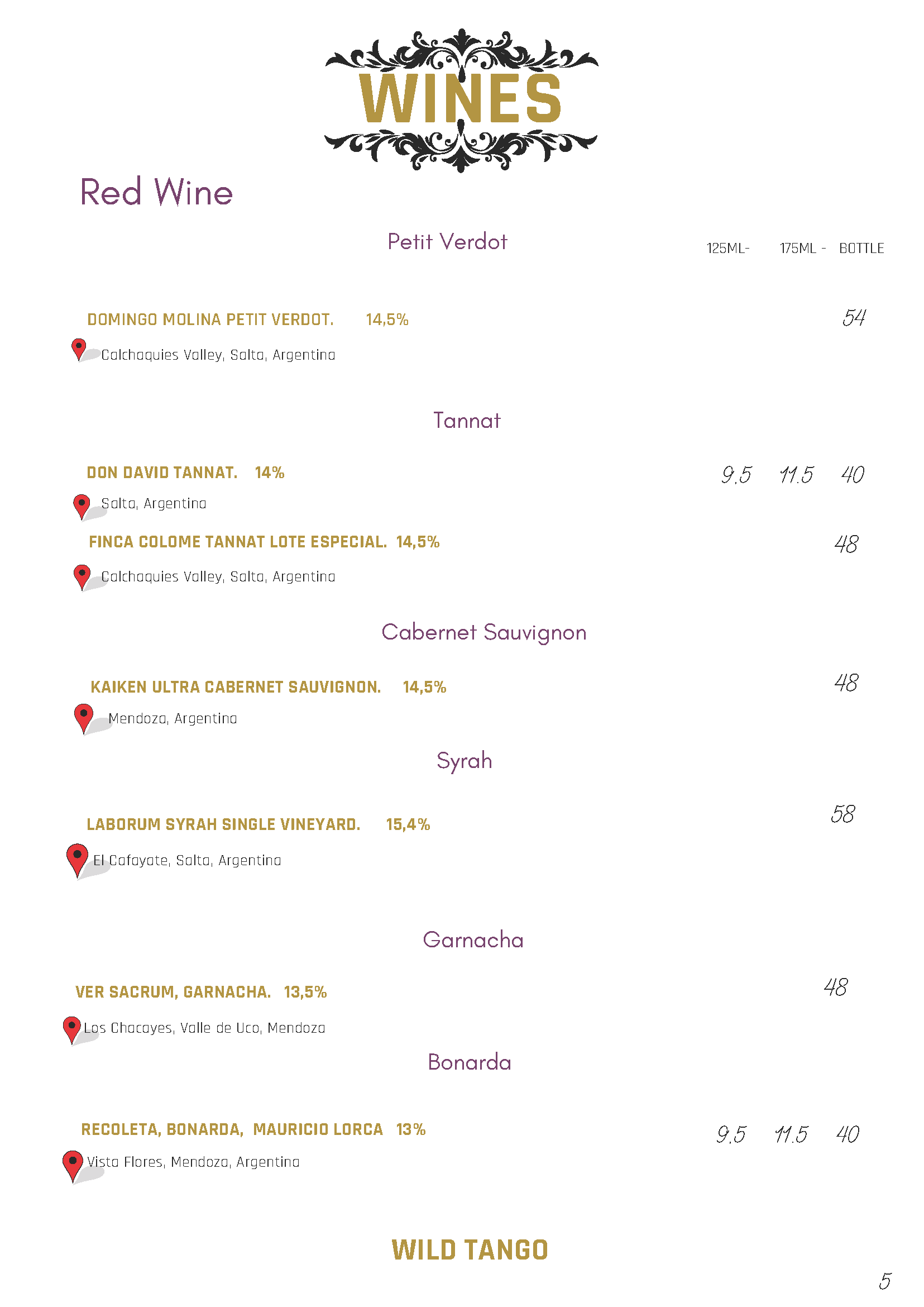Click the BOTTLE column header

tap(861, 249)
